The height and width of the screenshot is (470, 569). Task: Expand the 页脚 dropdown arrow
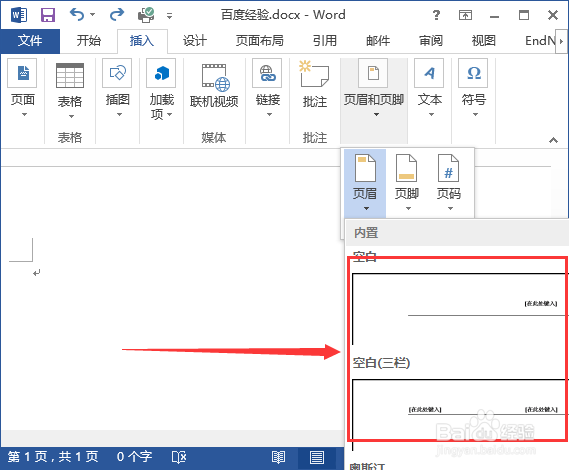point(408,208)
